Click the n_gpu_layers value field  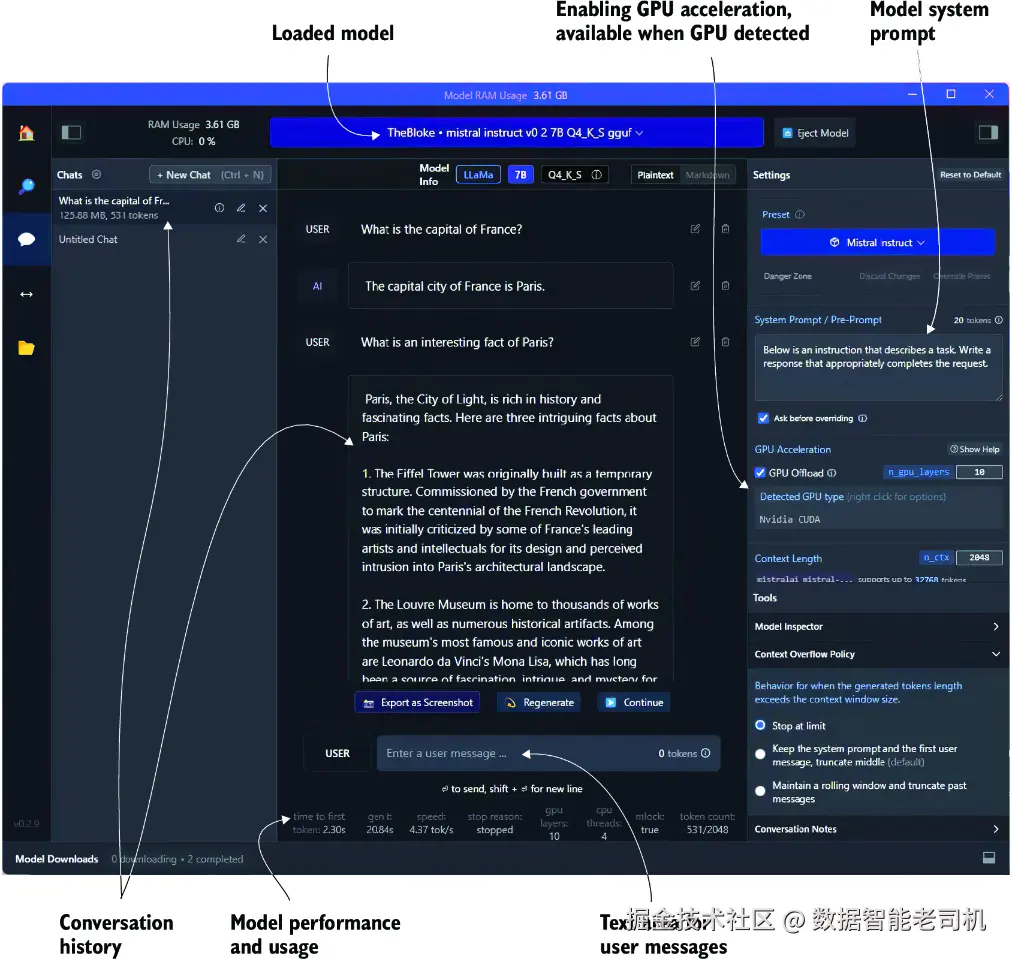tap(979, 472)
